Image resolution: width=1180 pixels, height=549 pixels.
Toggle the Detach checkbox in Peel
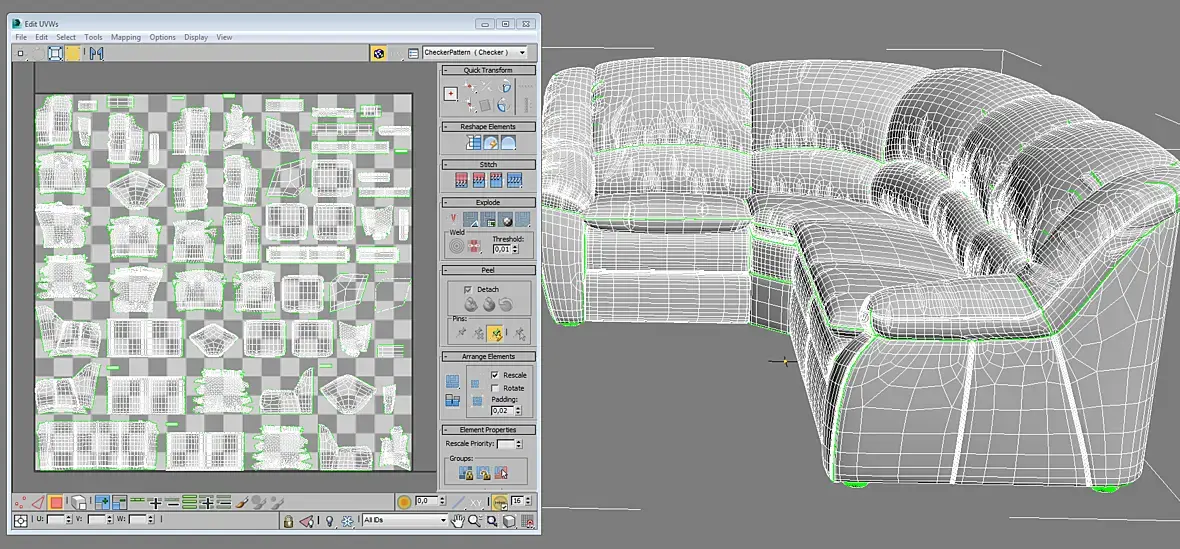467,290
